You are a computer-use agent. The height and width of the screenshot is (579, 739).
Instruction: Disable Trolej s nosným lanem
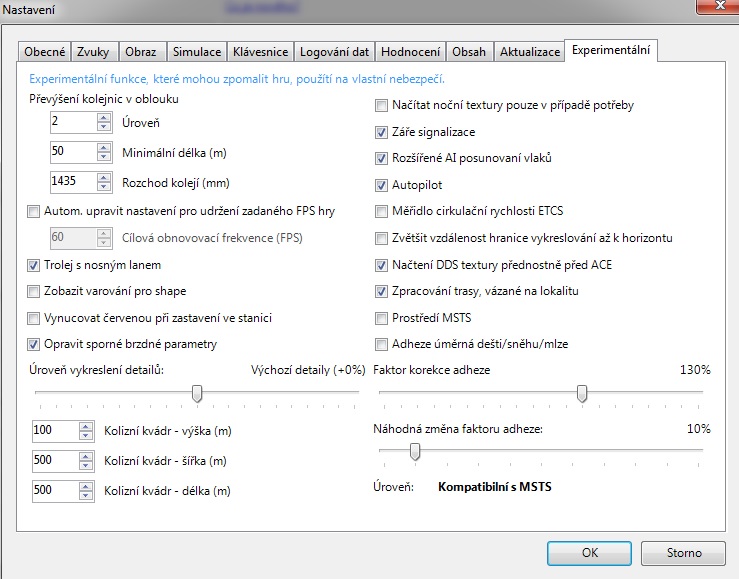pos(35,265)
